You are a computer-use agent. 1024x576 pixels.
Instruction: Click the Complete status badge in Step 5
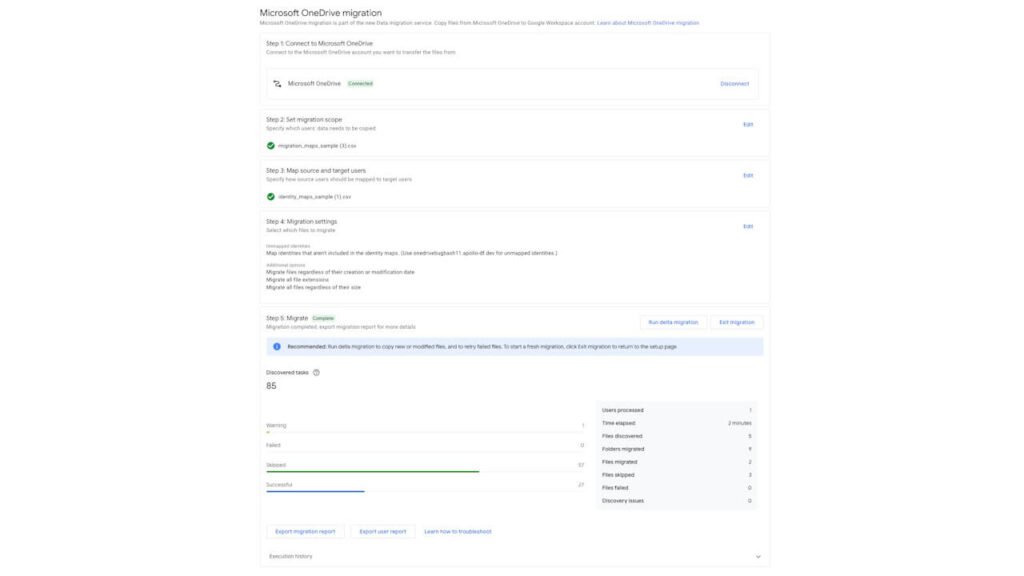point(323,318)
